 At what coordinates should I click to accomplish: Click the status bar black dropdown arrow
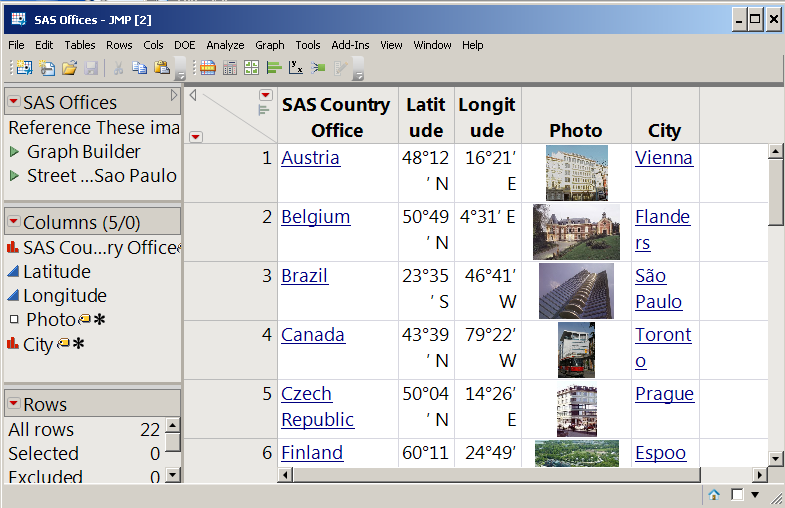[x=755, y=494]
